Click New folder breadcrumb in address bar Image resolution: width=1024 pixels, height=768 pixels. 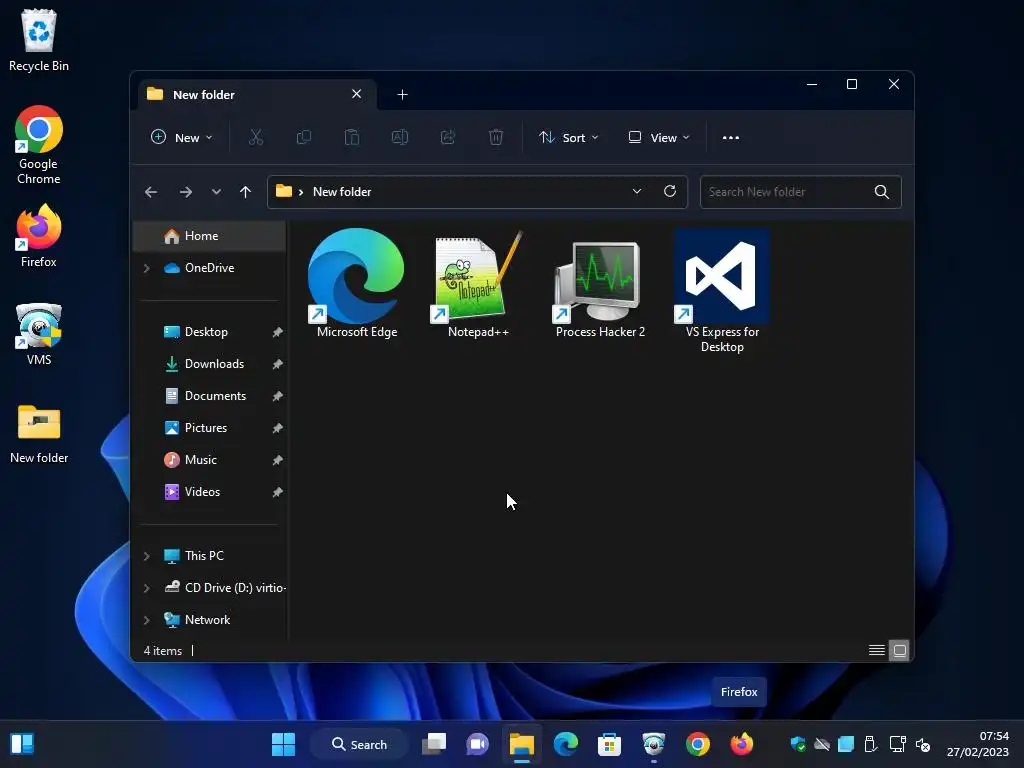(342, 192)
